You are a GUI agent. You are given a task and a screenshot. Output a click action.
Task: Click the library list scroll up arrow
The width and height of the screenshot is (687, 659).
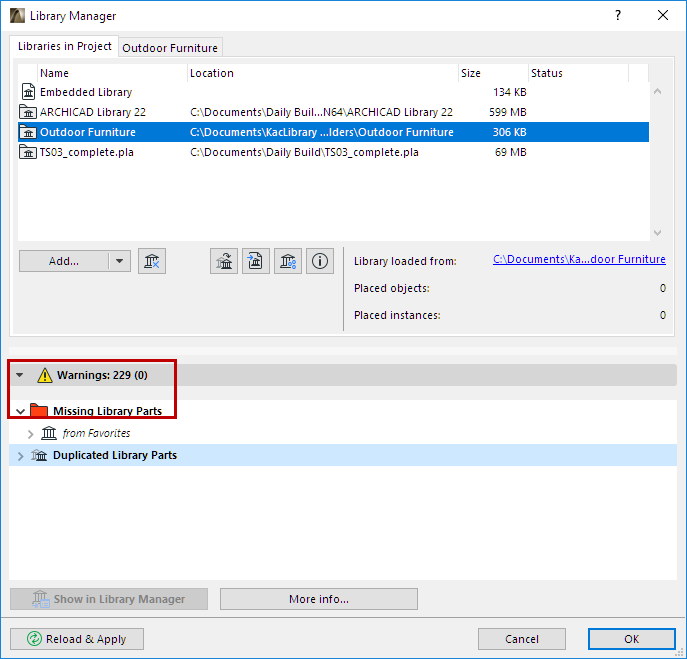point(657,92)
